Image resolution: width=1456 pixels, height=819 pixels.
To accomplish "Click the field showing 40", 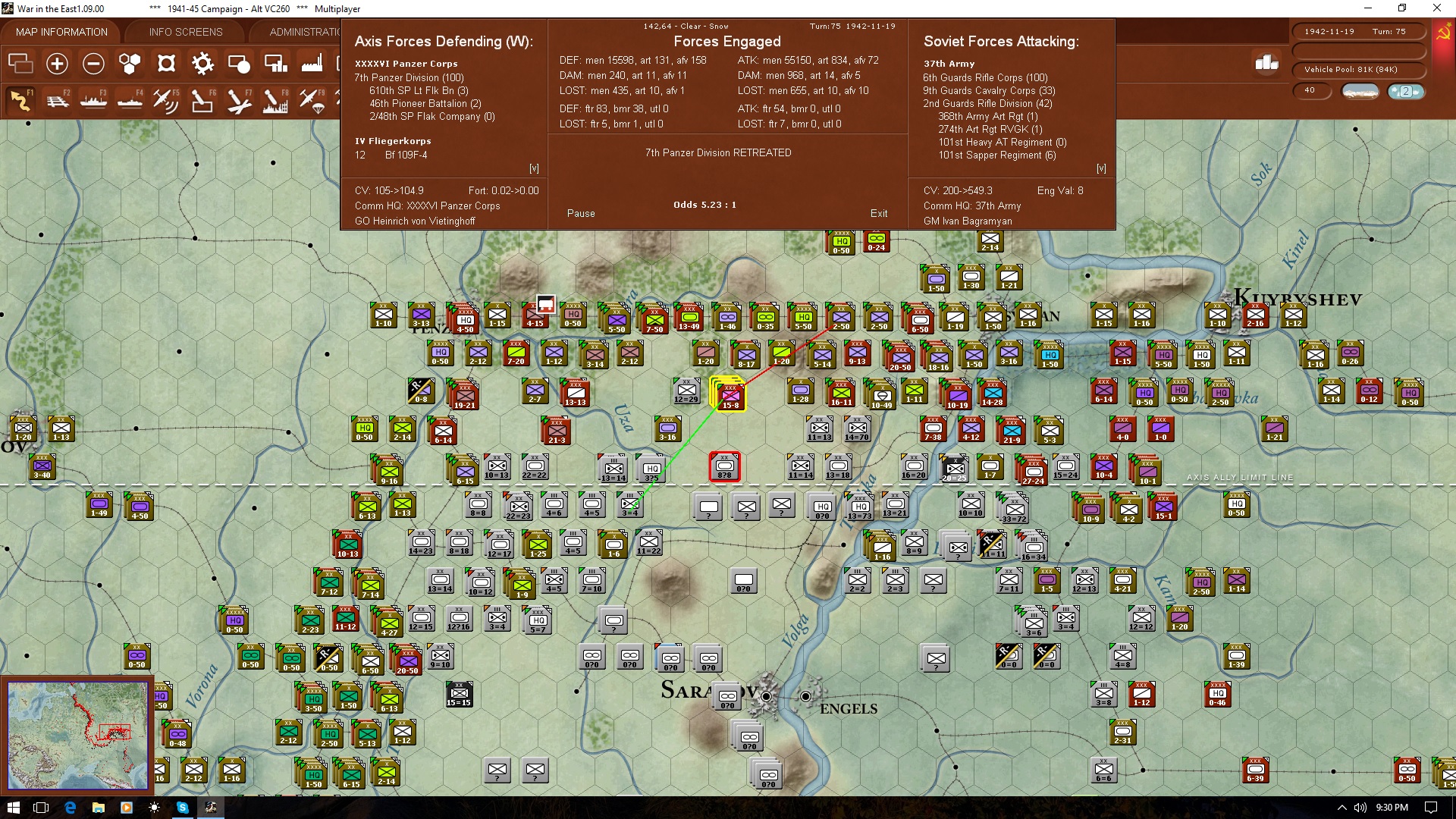I will coord(1313,90).
